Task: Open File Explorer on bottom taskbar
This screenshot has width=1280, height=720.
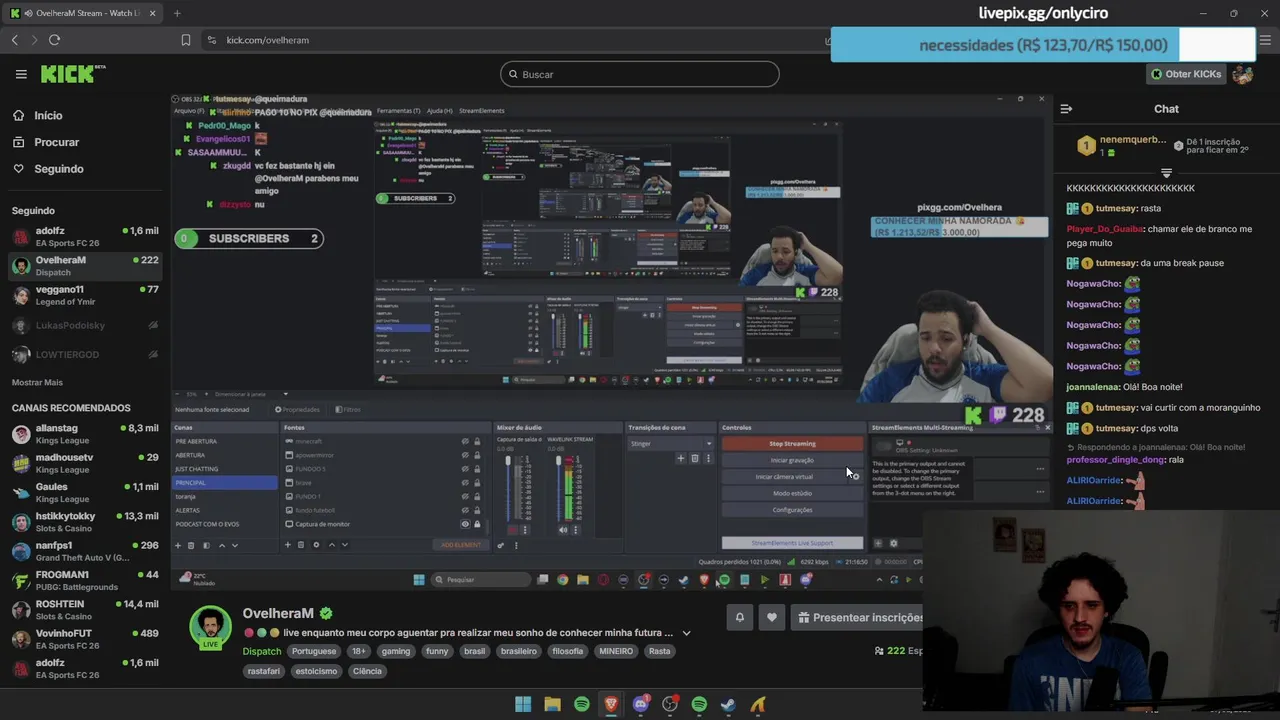Action: 552,704
